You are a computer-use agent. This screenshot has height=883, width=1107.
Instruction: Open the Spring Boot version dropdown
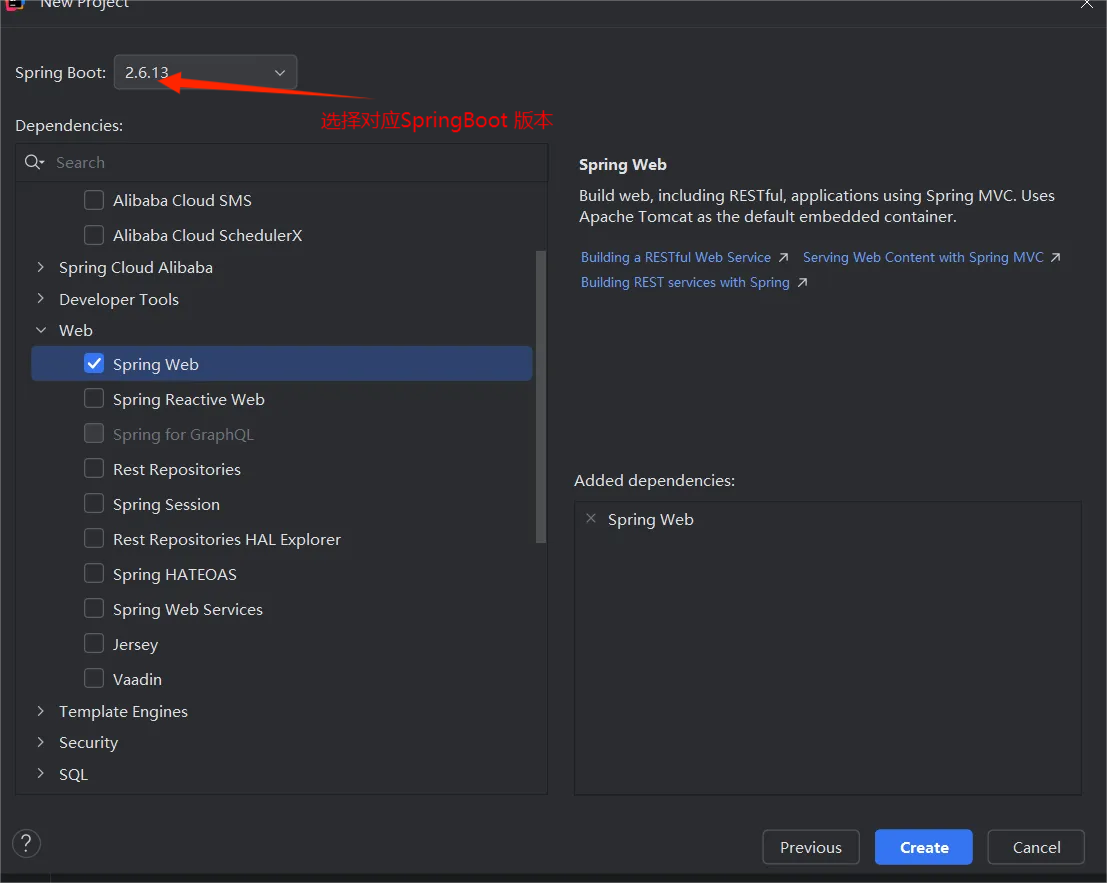tap(205, 72)
